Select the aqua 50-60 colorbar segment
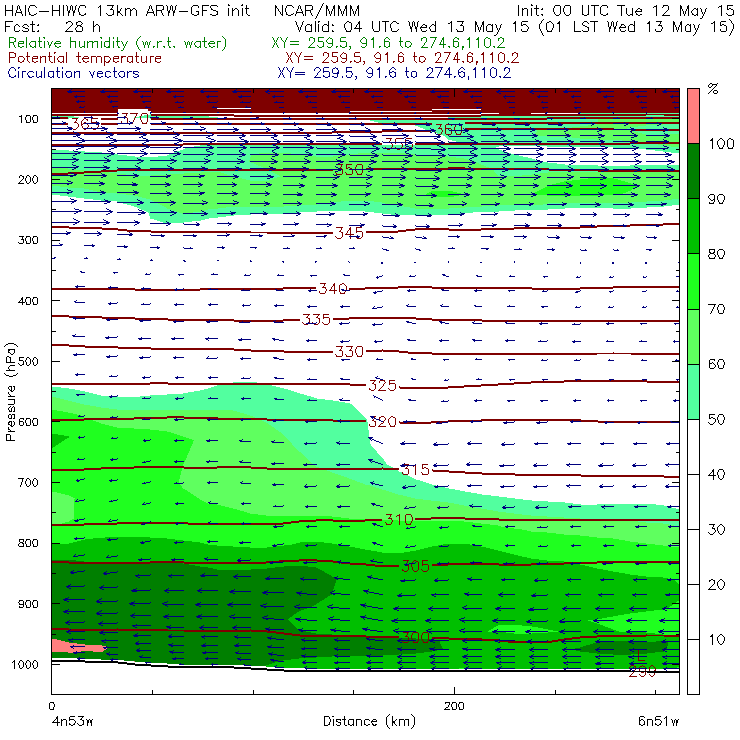Screen dimensions: 740x740 pos(693,391)
